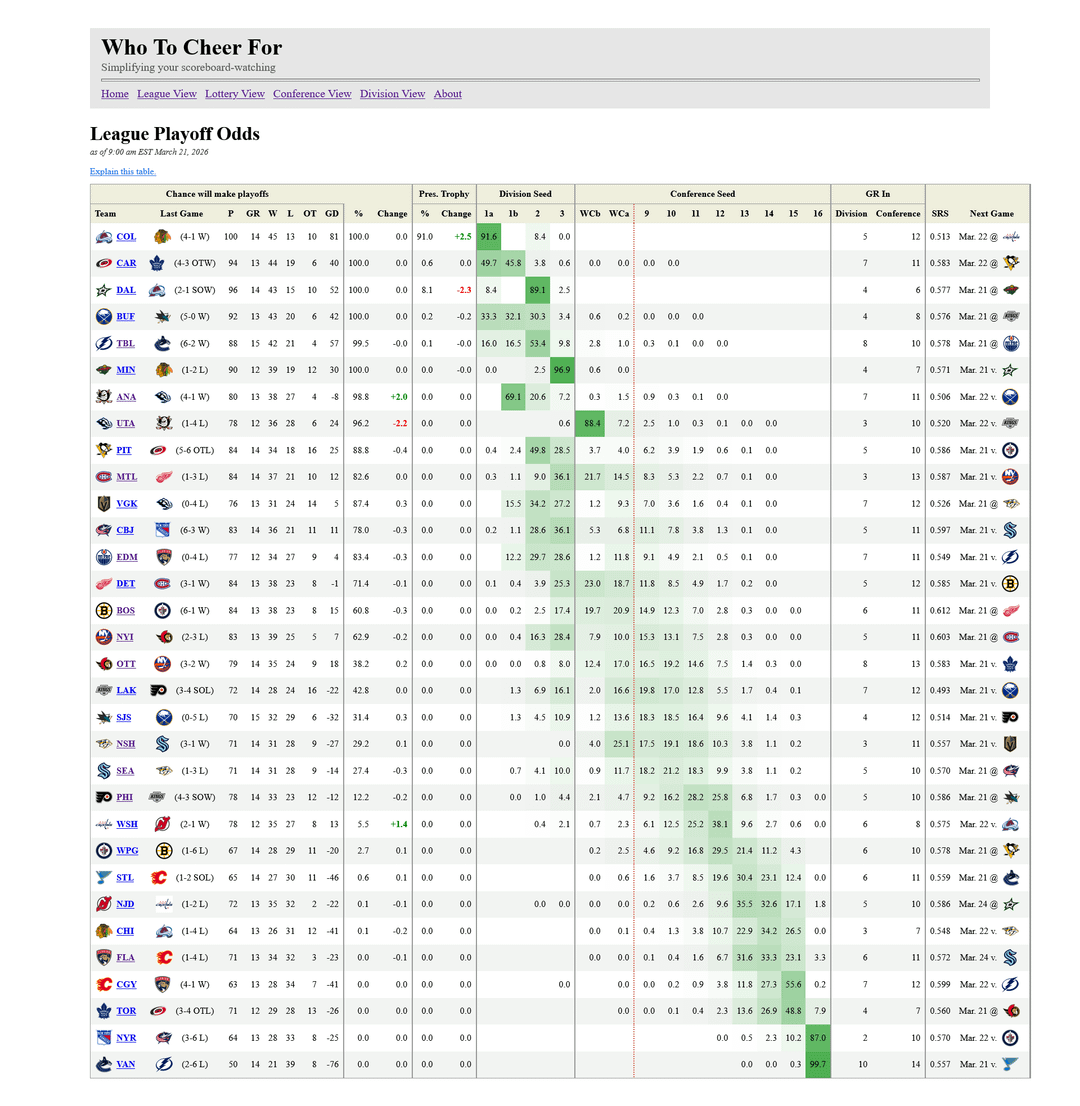This screenshot has width=1080, height=1106.
Task: Click the Flames logo beside the CGY link
Action: [x=103, y=983]
